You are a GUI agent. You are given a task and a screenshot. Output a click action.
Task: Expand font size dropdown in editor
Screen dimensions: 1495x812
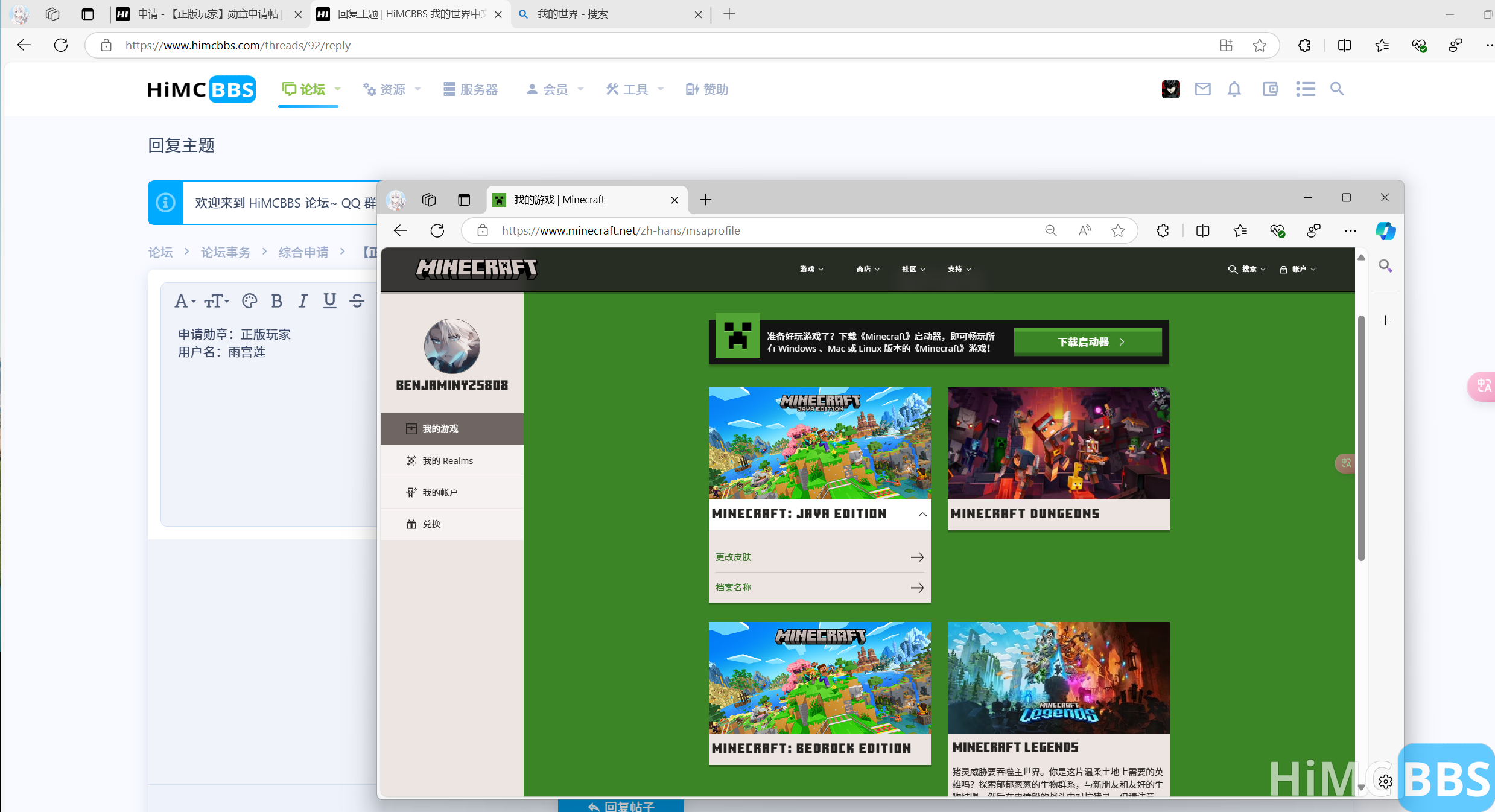point(217,300)
